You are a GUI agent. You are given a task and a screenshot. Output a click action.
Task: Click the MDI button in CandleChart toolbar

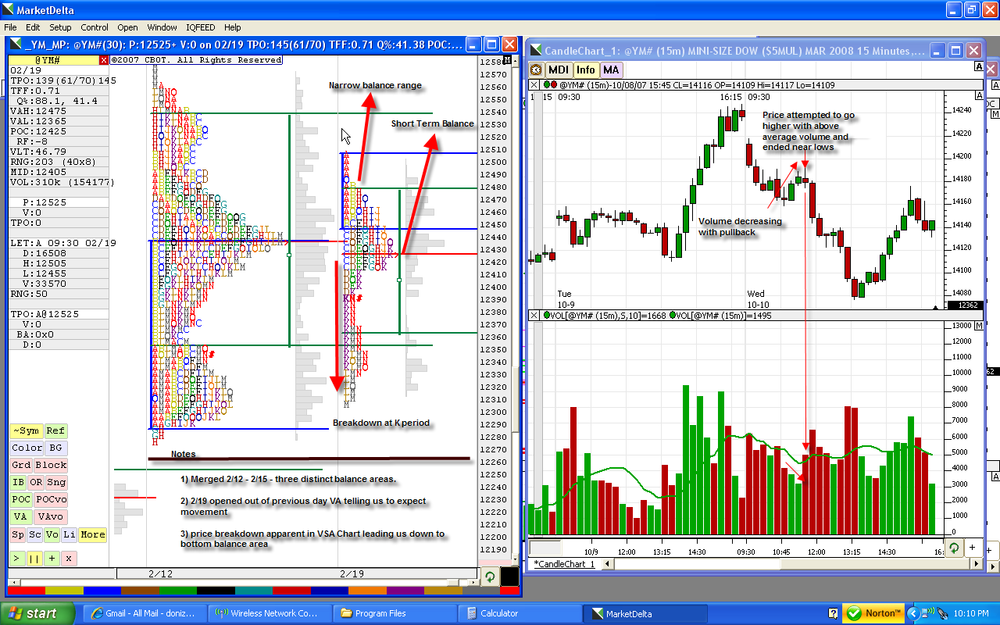558,70
